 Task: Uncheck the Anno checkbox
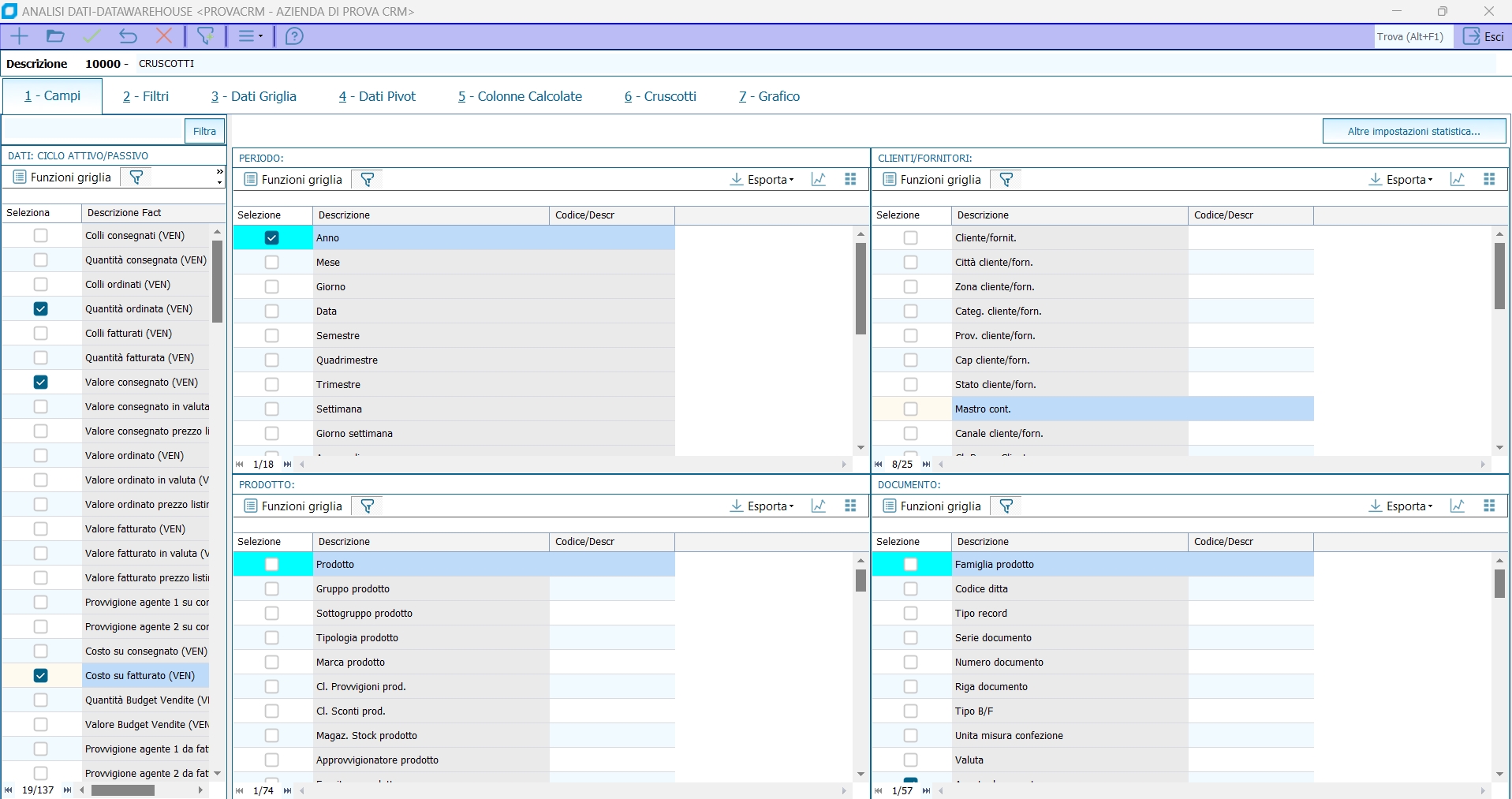coord(272,238)
